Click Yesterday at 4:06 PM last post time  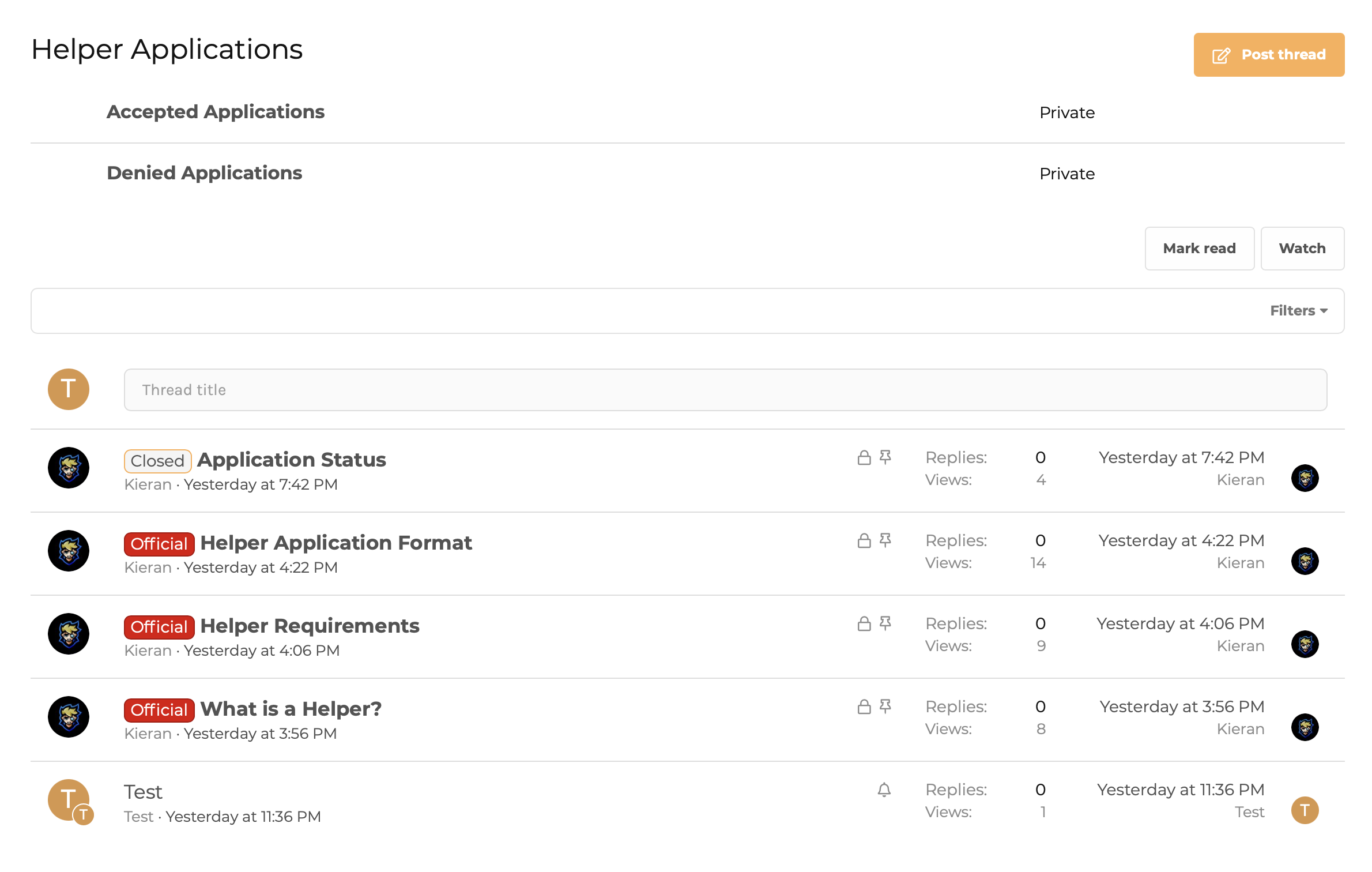(1180, 623)
